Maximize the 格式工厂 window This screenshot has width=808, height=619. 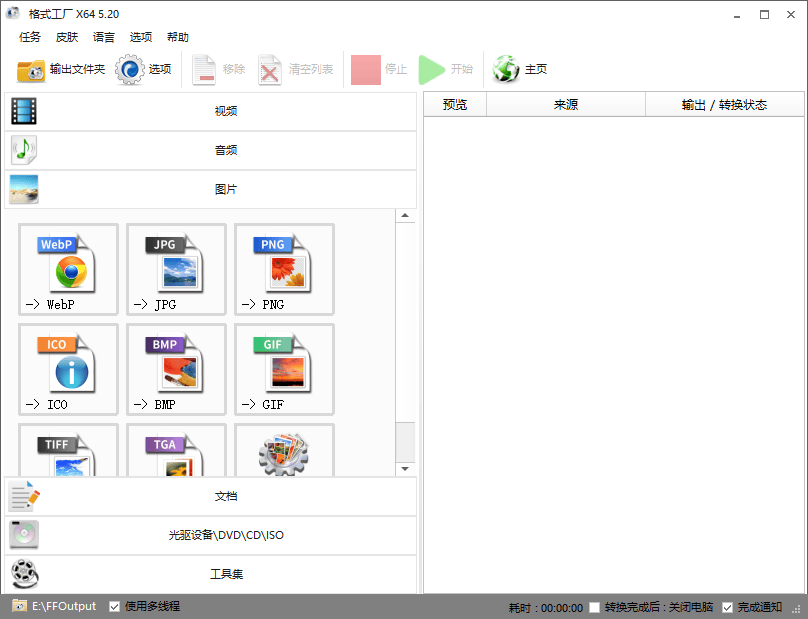point(764,15)
